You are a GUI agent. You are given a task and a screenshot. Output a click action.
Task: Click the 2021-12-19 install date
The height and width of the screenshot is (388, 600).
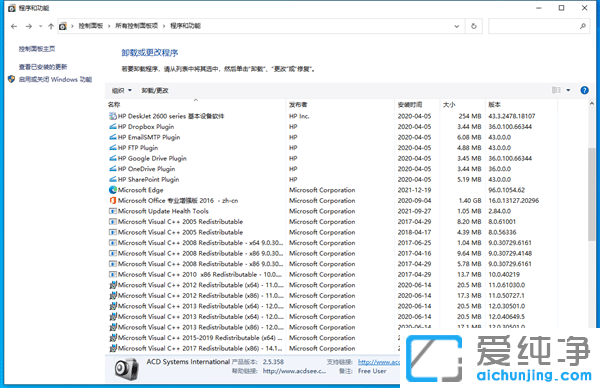[414, 190]
